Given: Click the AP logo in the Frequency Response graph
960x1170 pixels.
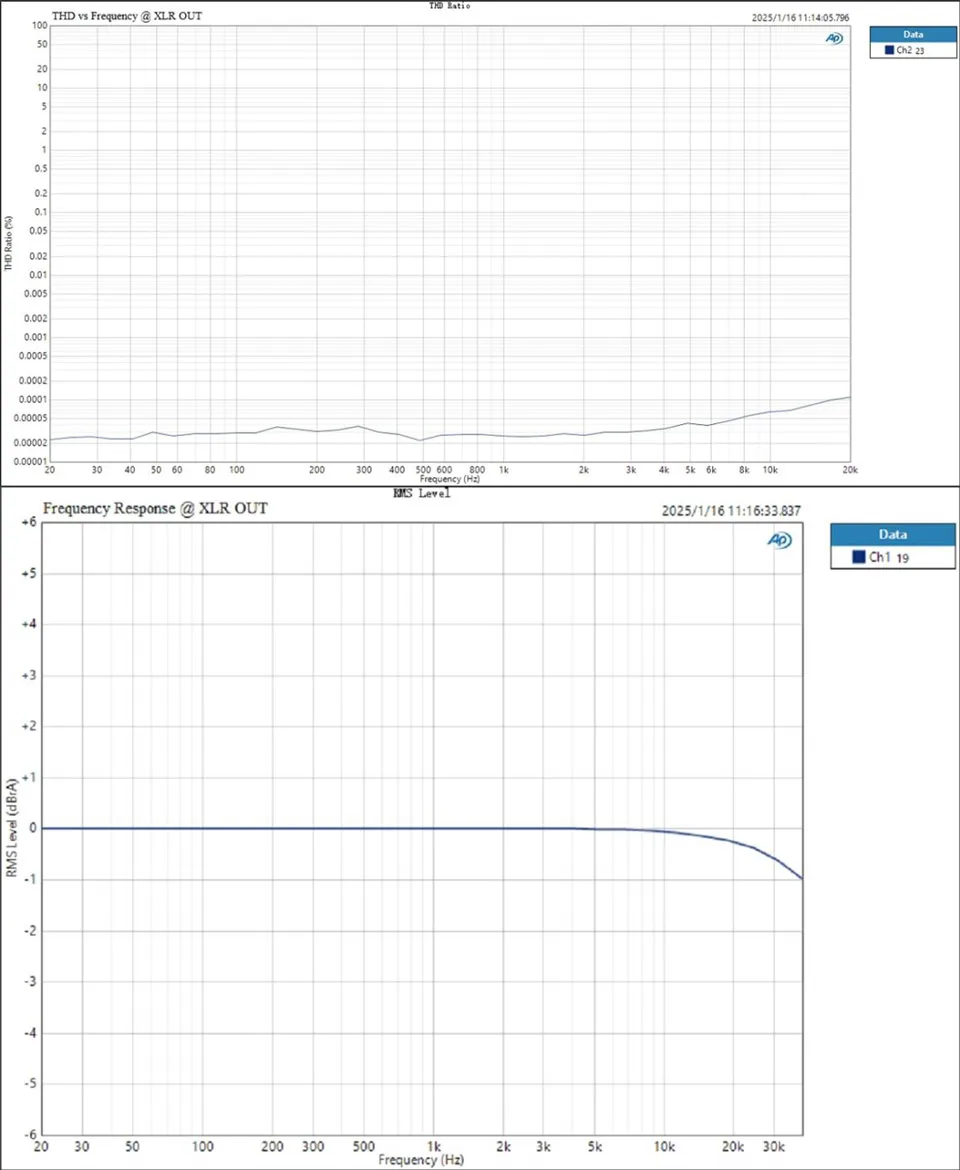Looking at the screenshot, I should (779, 540).
